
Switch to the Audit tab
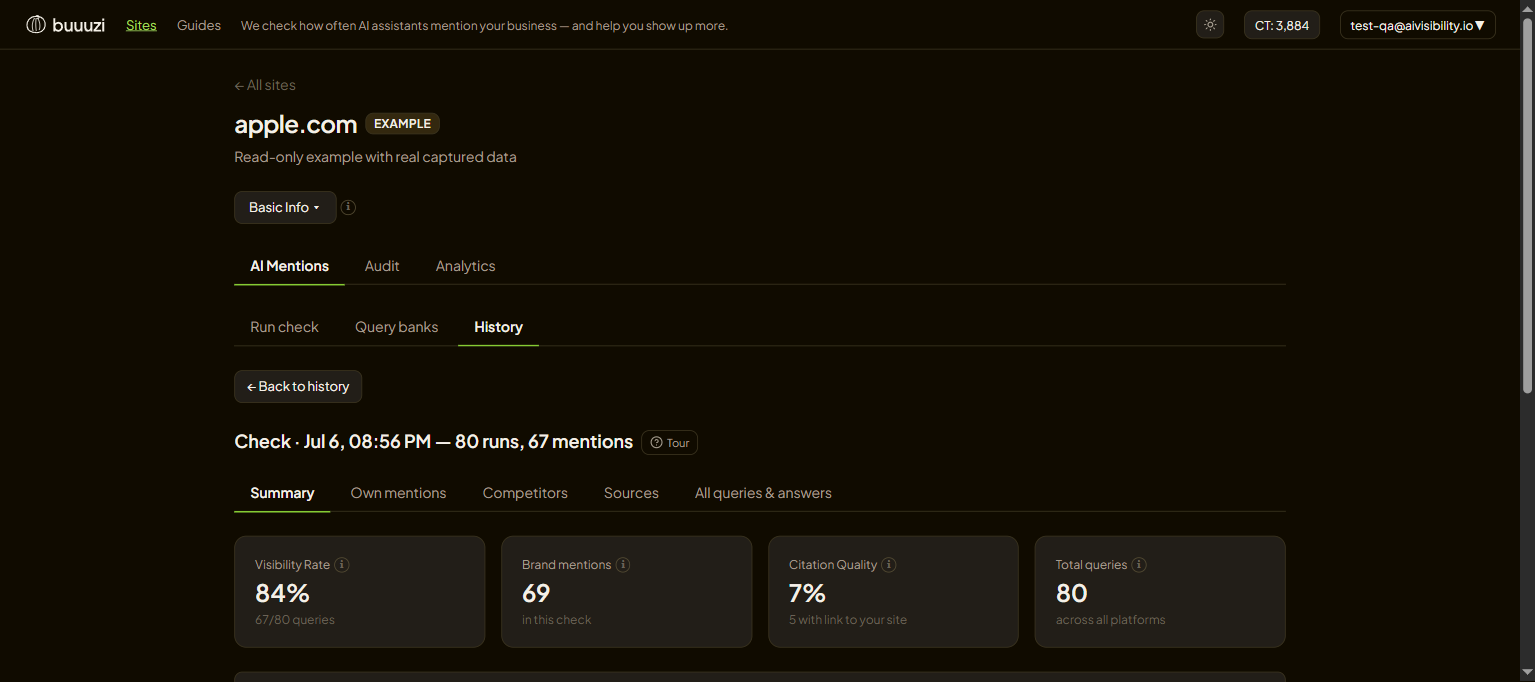click(x=382, y=266)
